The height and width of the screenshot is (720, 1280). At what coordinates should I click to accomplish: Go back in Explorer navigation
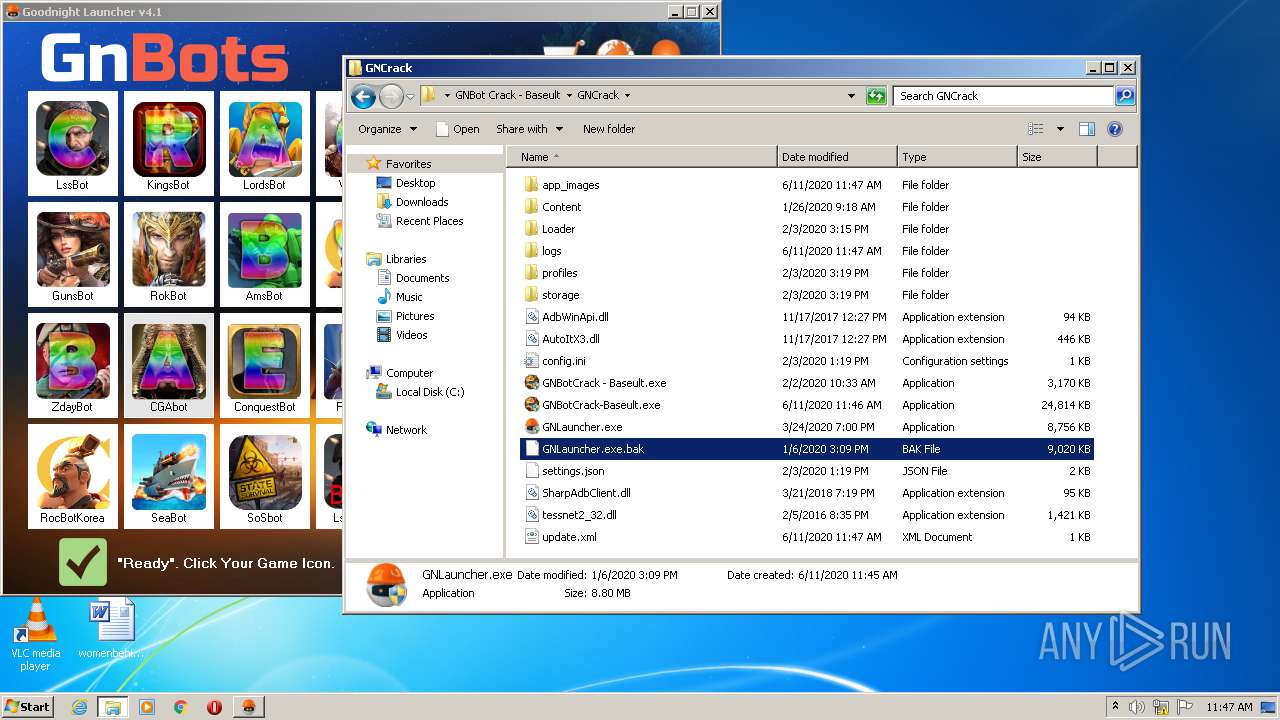click(363, 96)
